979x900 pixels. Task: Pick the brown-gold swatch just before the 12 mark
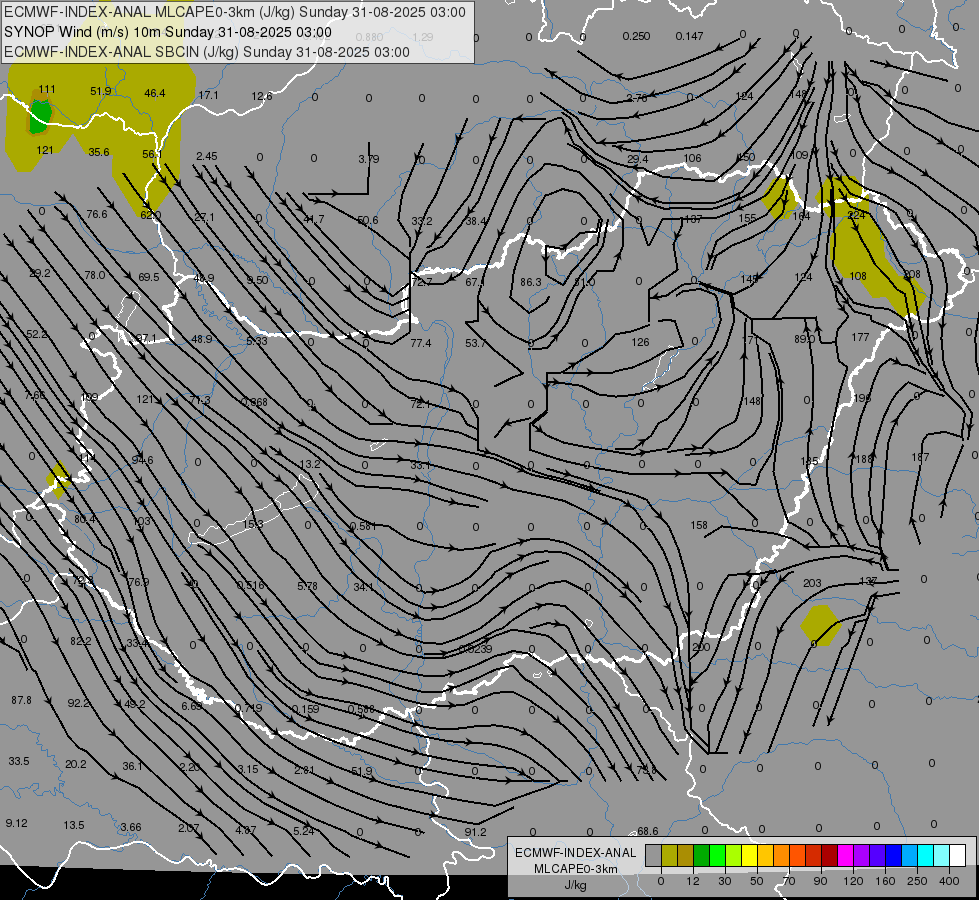pyautogui.click(x=686, y=855)
